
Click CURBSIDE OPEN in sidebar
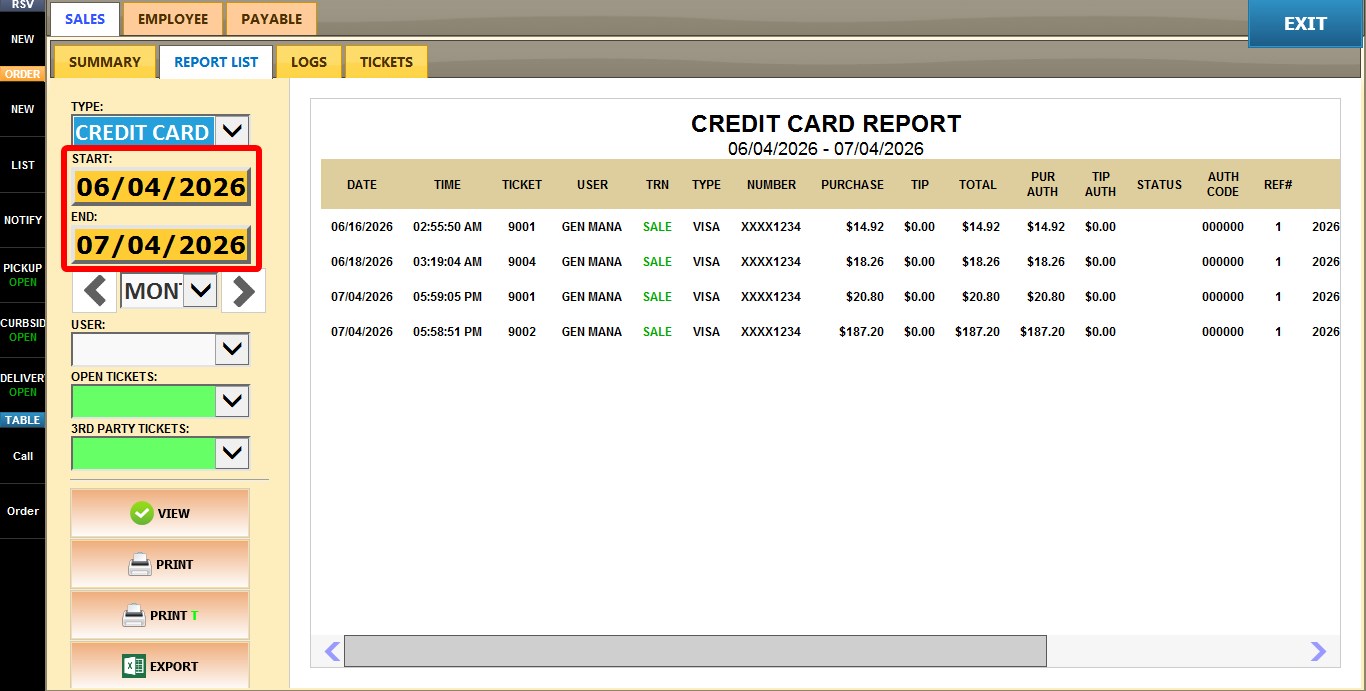(22, 330)
